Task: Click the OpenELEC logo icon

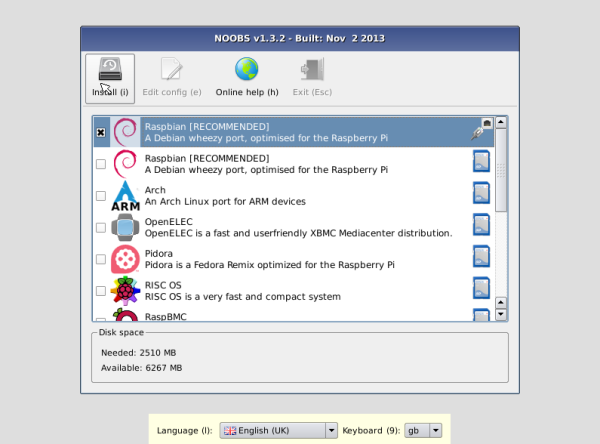Action: (125, 227)
